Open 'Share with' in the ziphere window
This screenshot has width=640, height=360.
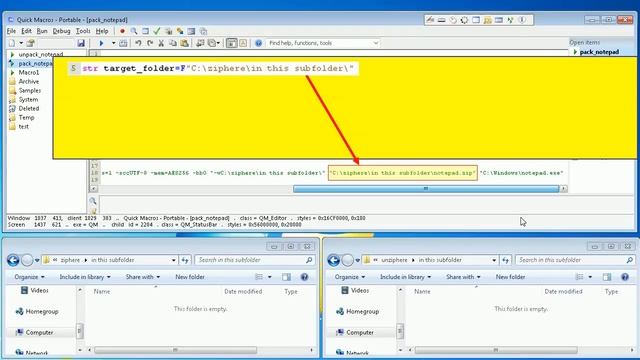[142, 277]
